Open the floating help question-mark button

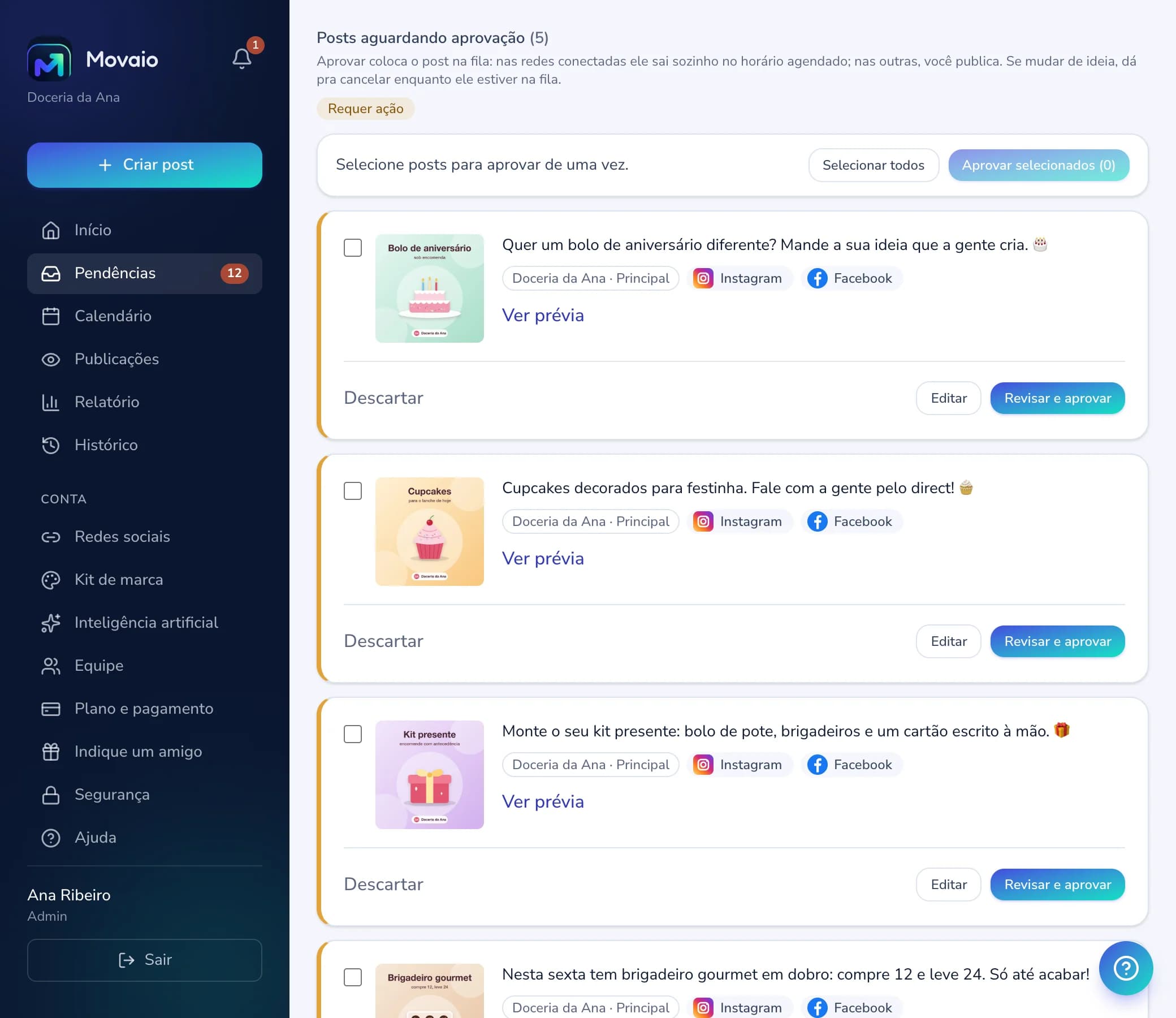[x=1126, y=968]
